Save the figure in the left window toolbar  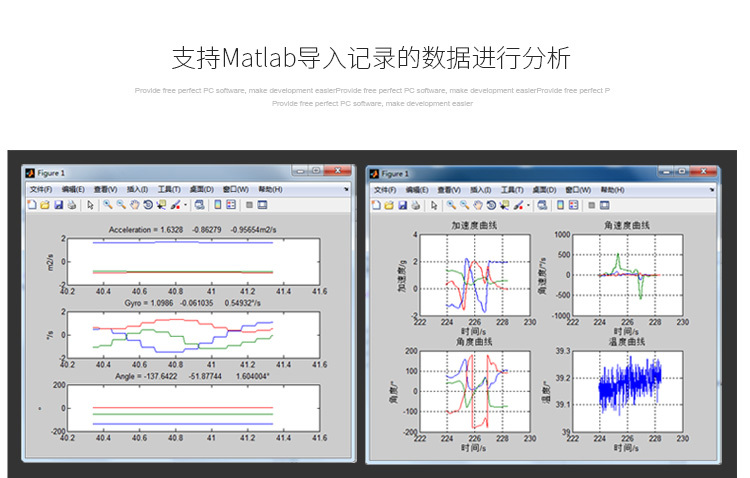(x=58, y=205)
